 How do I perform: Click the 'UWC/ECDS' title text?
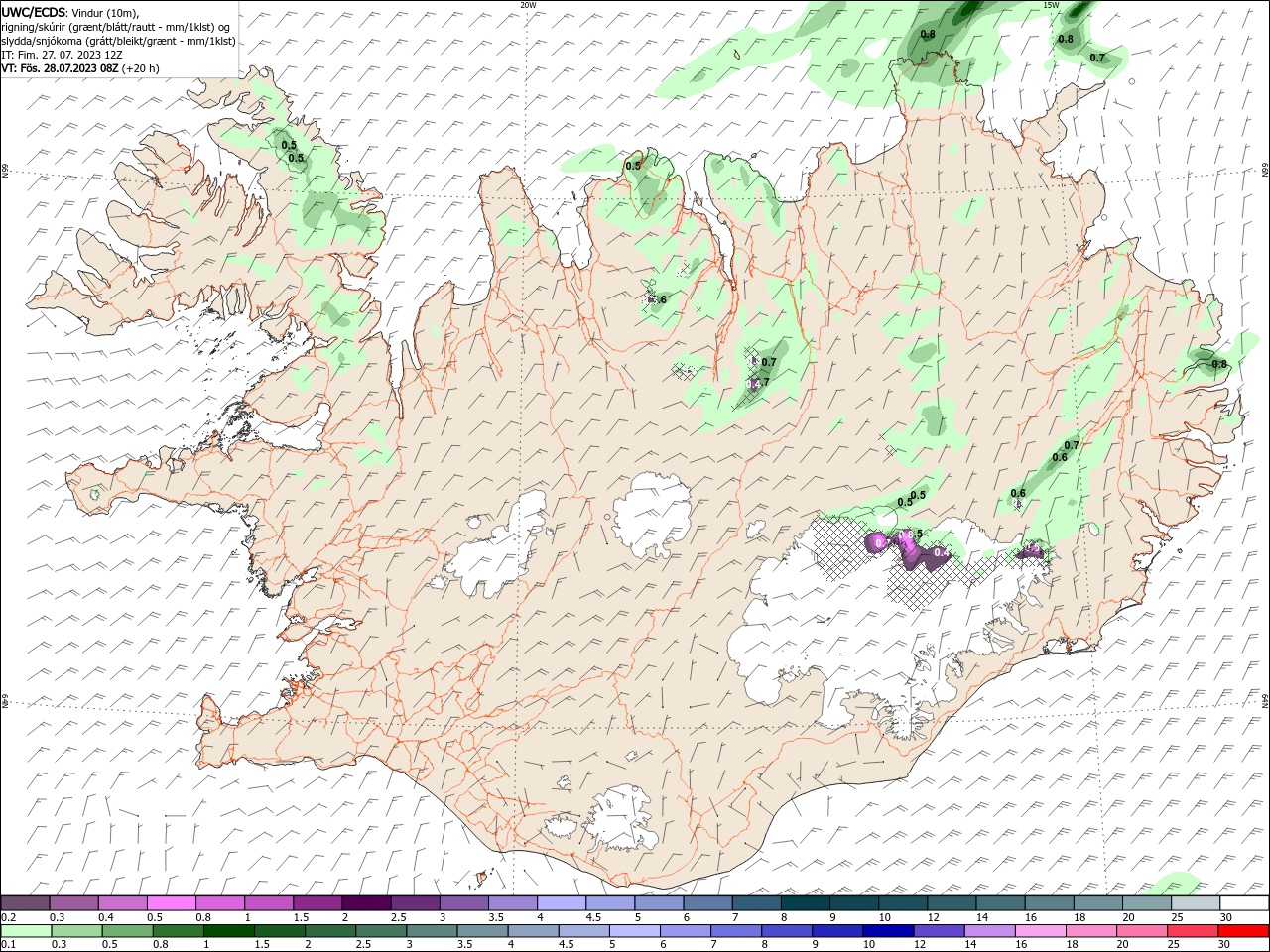point(34,12)
